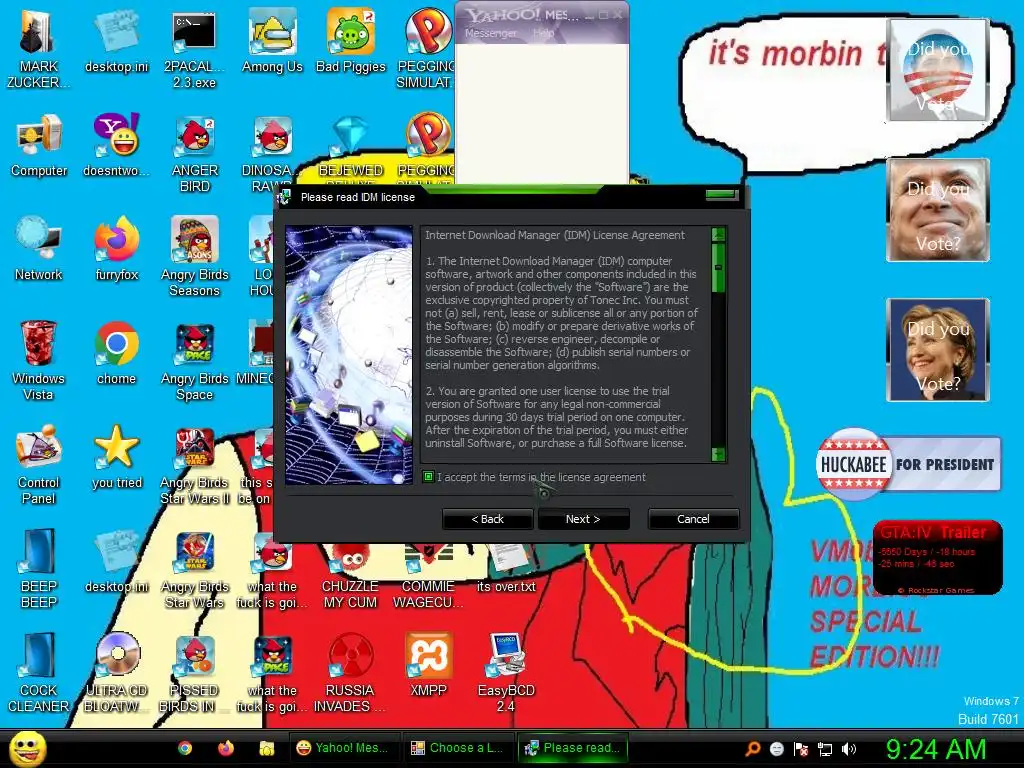Select the Angry Birds Space icon

point(195,362)
